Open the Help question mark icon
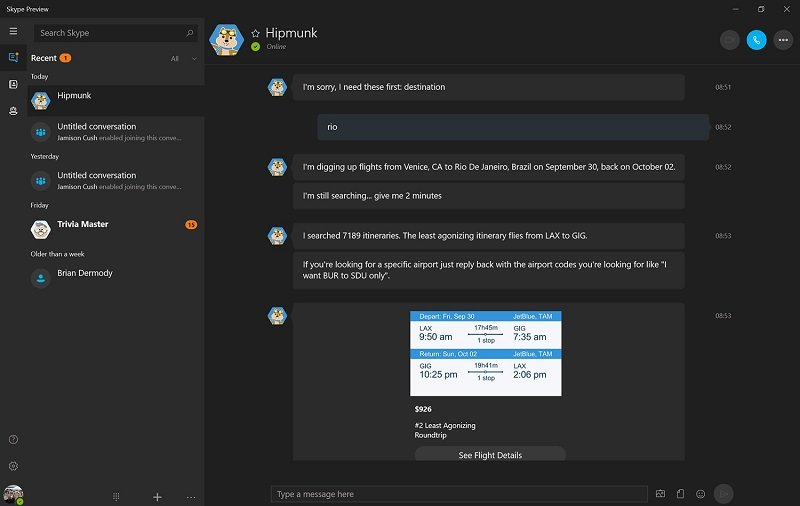This screenshot has width=800, height=506. pos(13,439)
